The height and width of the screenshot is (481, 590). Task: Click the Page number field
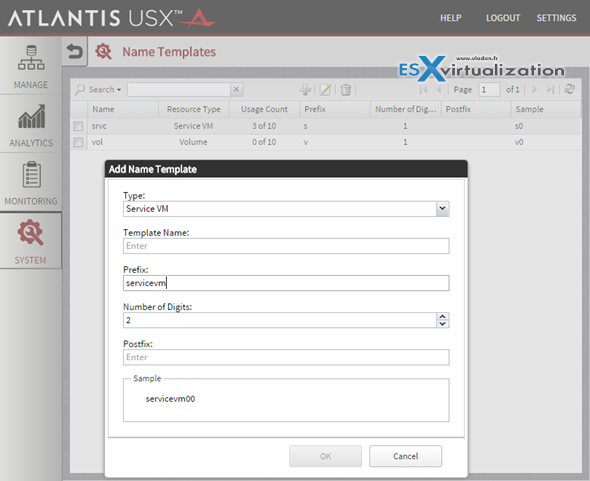[x=489, y=90]
